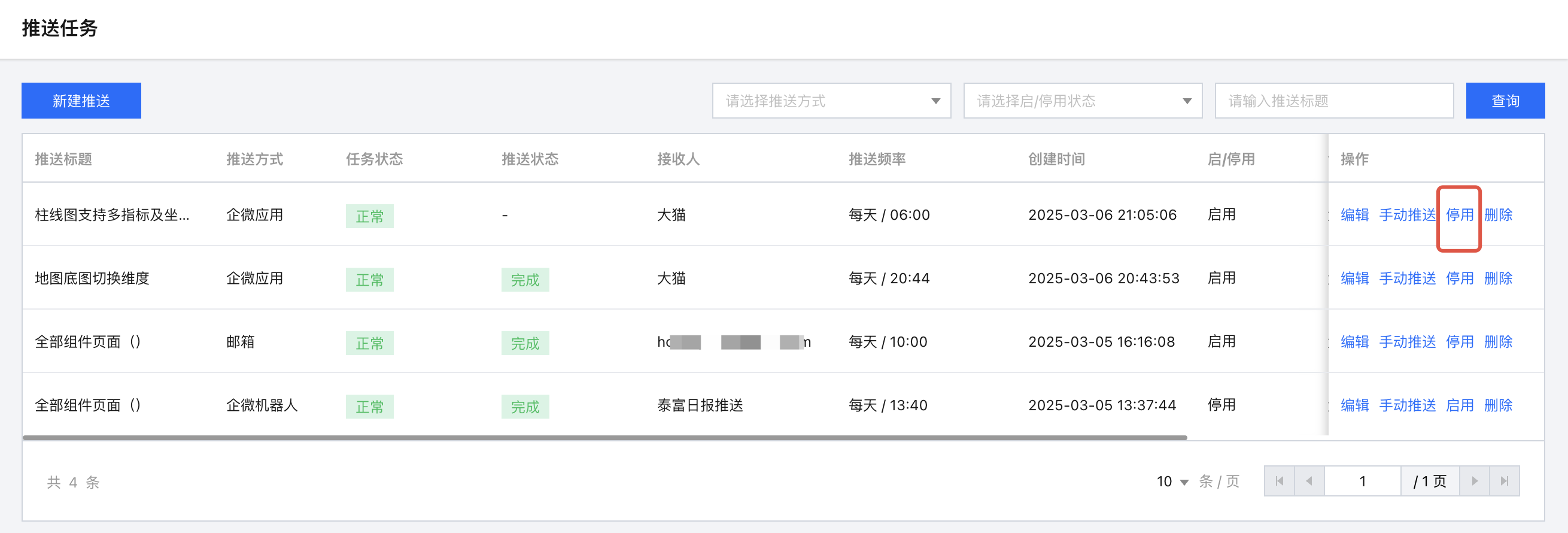Focus the 请输入推送标题 search field
Image resolution: width=1568 pixels, height=533 pixels.
1333,101
